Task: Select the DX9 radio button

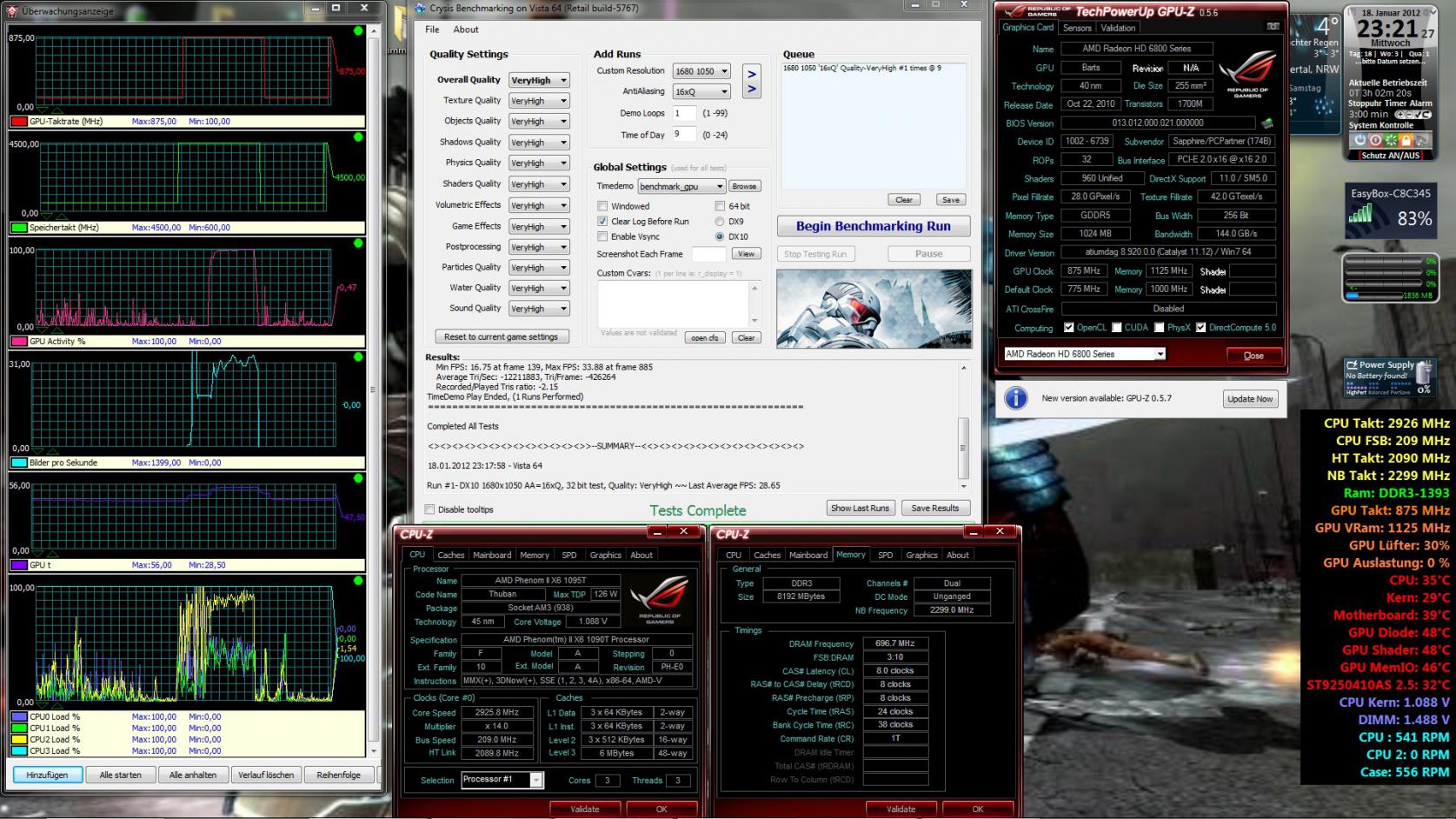Action: (x=720, y=222)
